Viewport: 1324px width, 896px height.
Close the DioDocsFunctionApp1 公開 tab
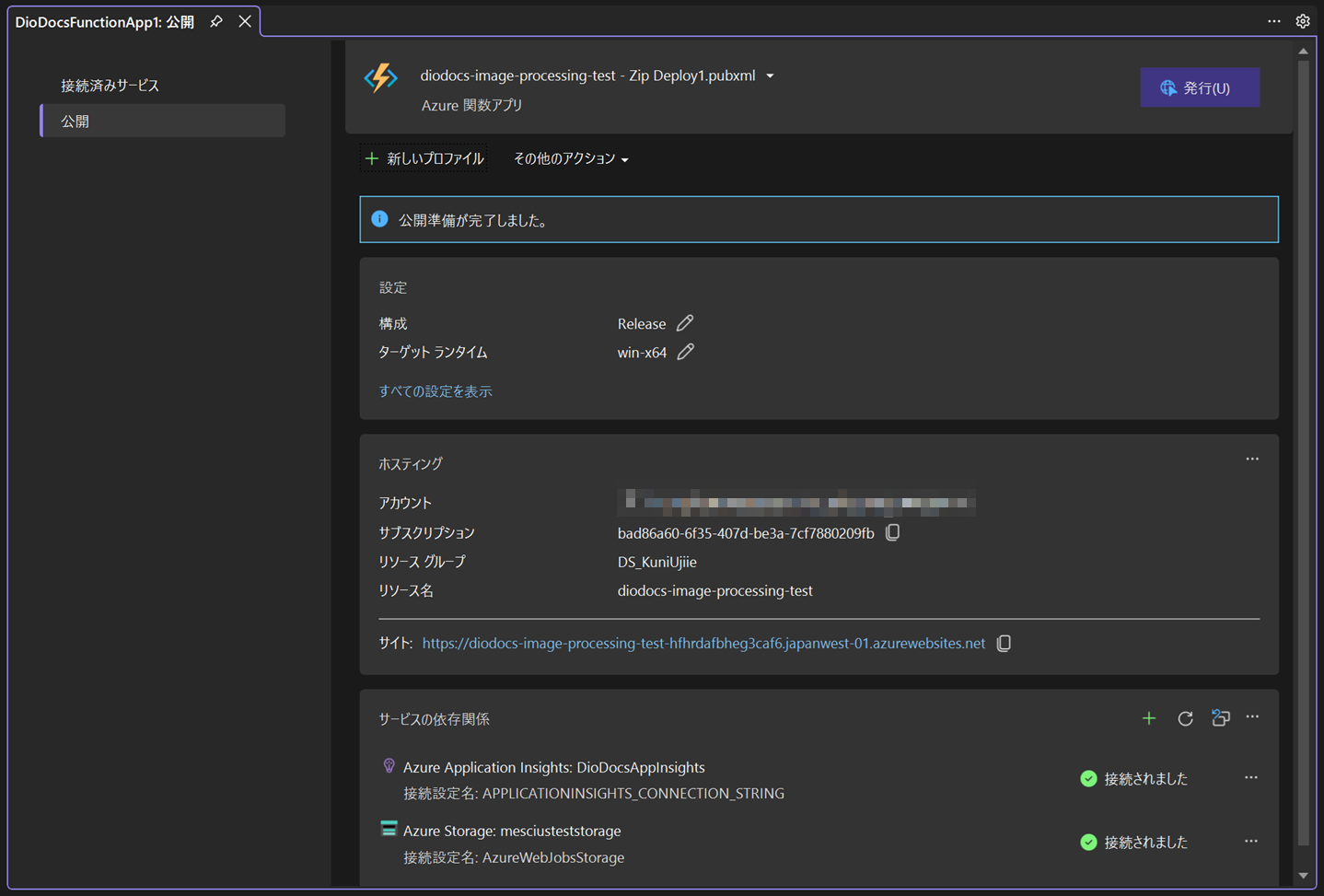tap(245, 21)
